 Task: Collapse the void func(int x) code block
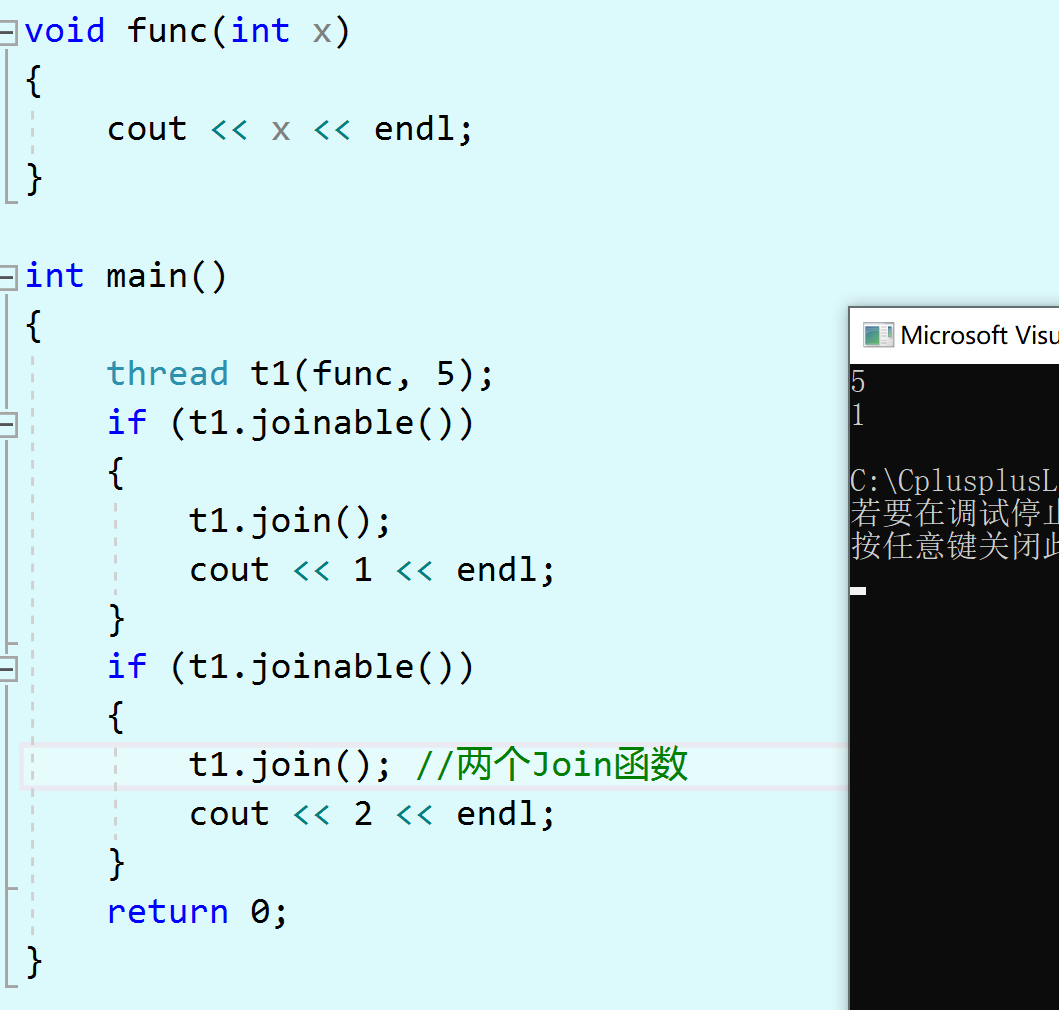tap(8, 32)
